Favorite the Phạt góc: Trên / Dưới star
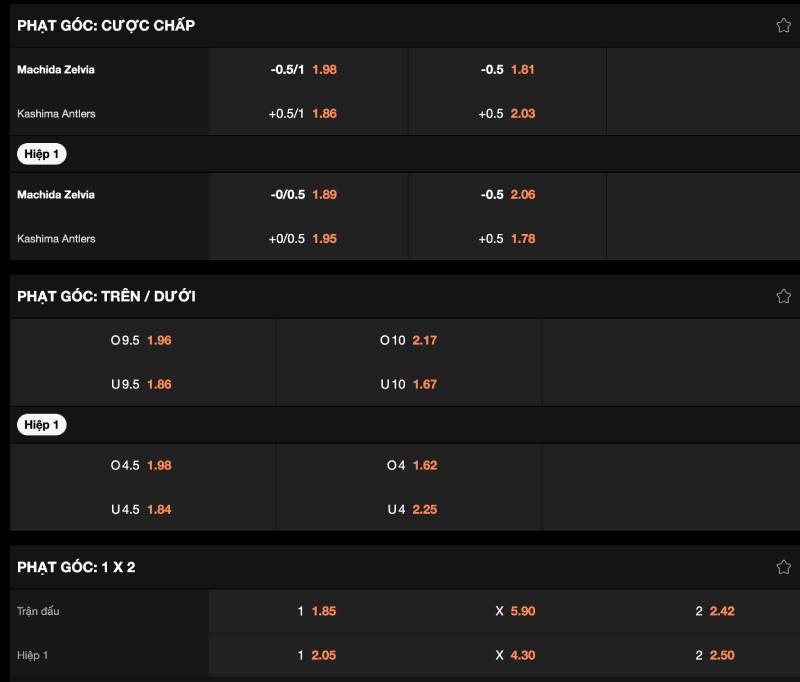Image resolution: width=800 pixels, height=682 pixels. click(783, 296)
